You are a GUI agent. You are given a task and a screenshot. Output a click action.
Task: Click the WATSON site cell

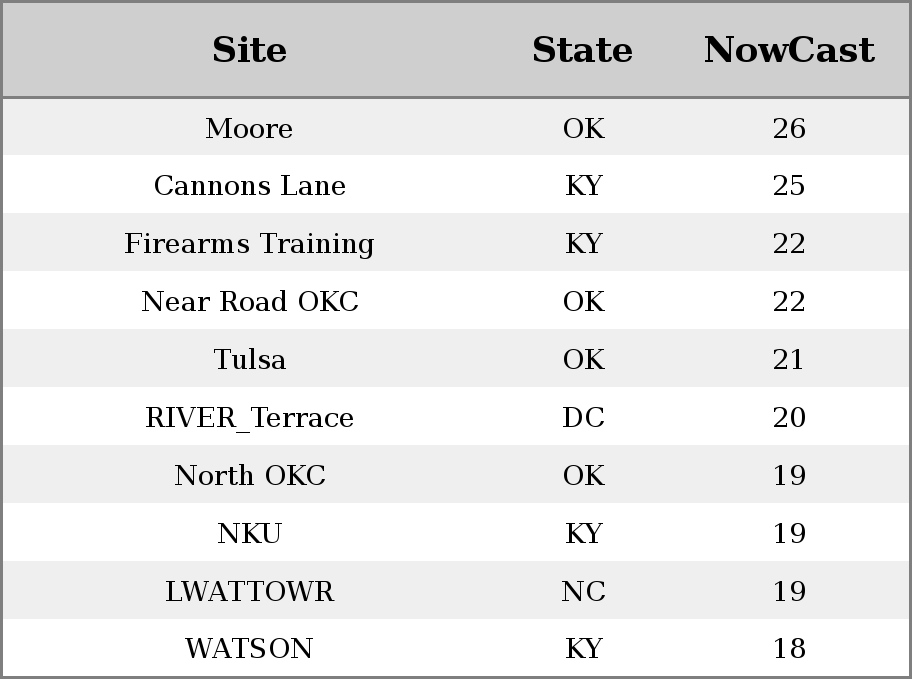tap(250, 648)
